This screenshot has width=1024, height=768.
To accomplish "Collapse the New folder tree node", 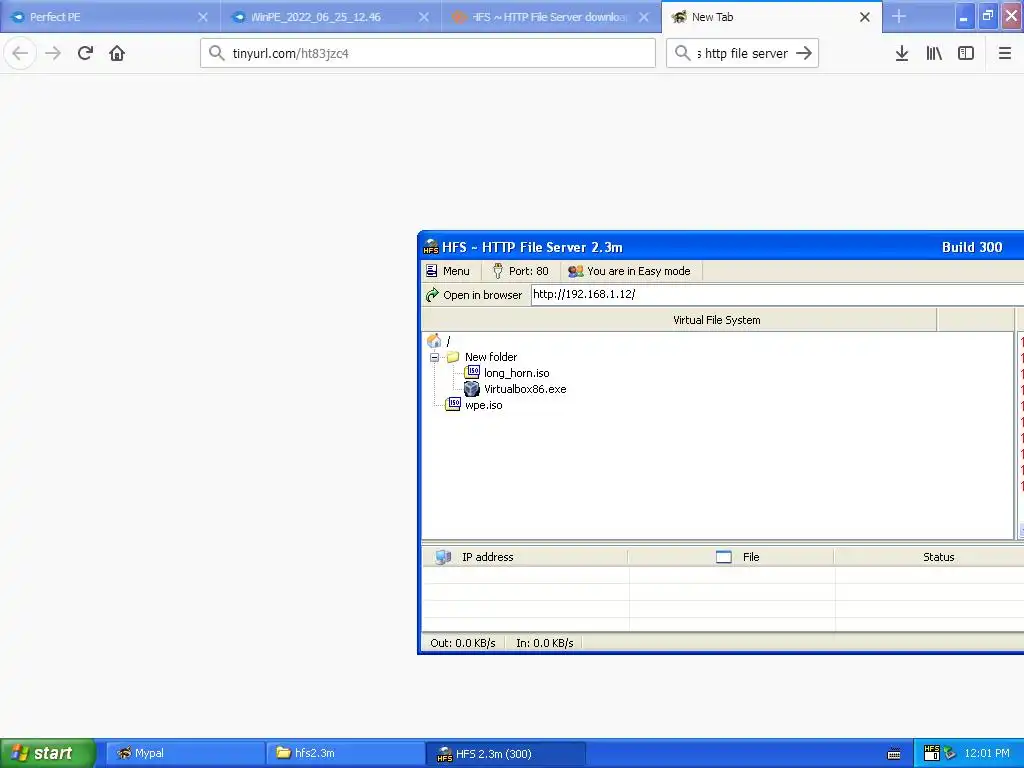I will 434,357.
